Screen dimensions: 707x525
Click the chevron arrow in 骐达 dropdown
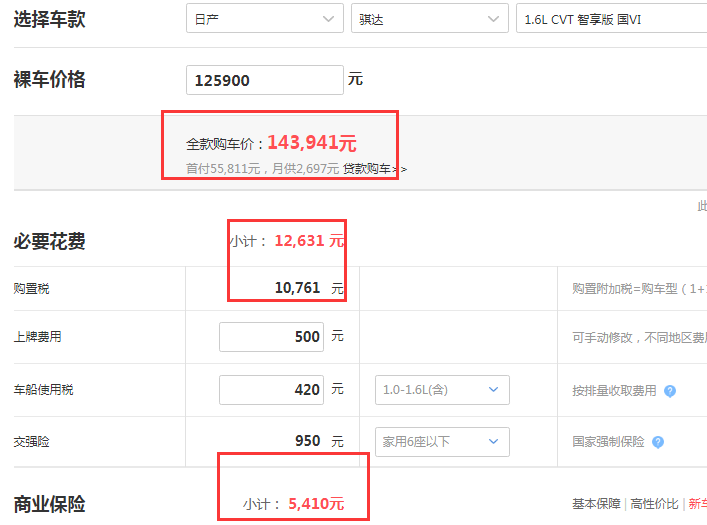[493, 19]
